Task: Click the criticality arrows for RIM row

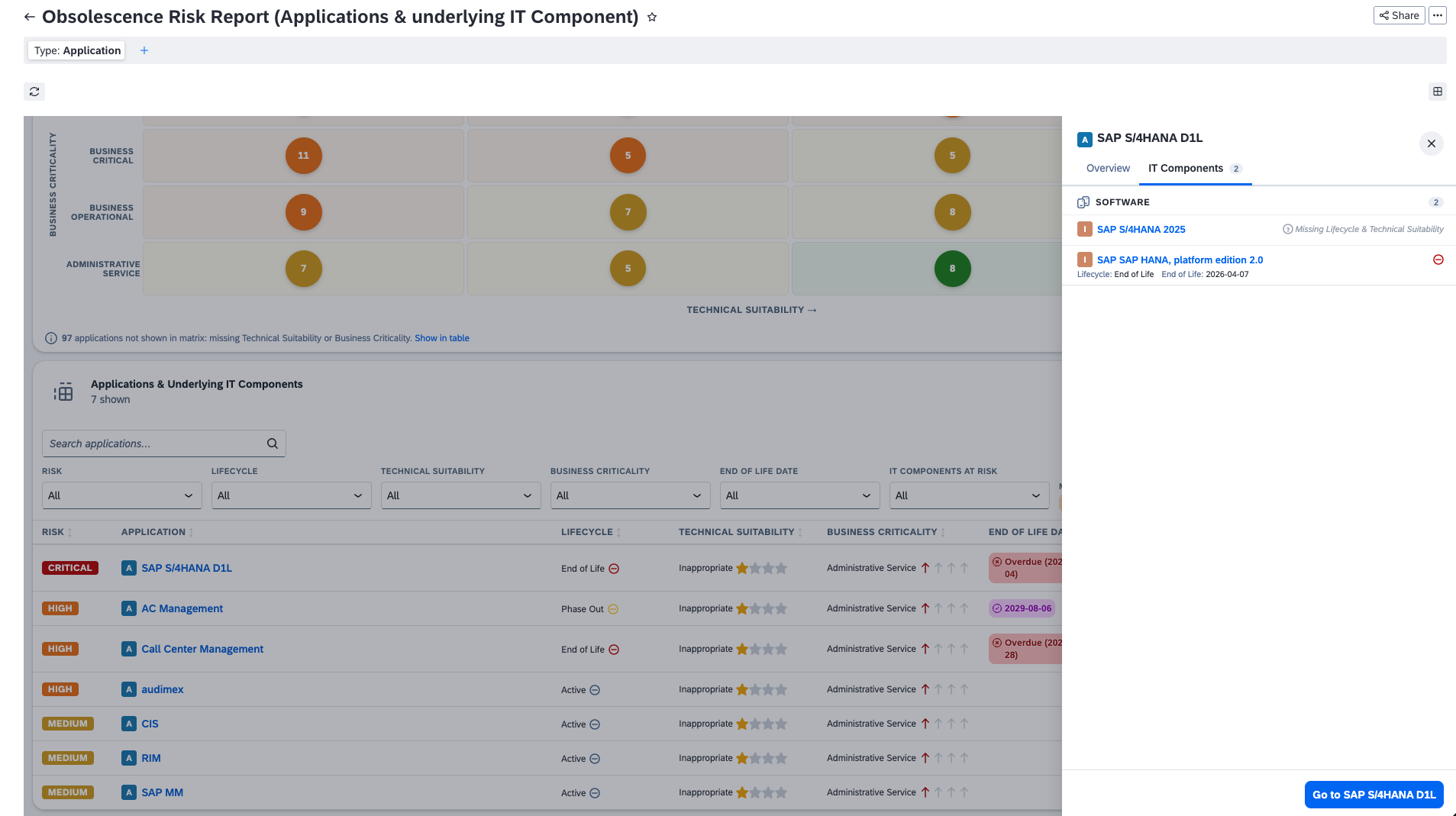Action: (x=945, y=758)
